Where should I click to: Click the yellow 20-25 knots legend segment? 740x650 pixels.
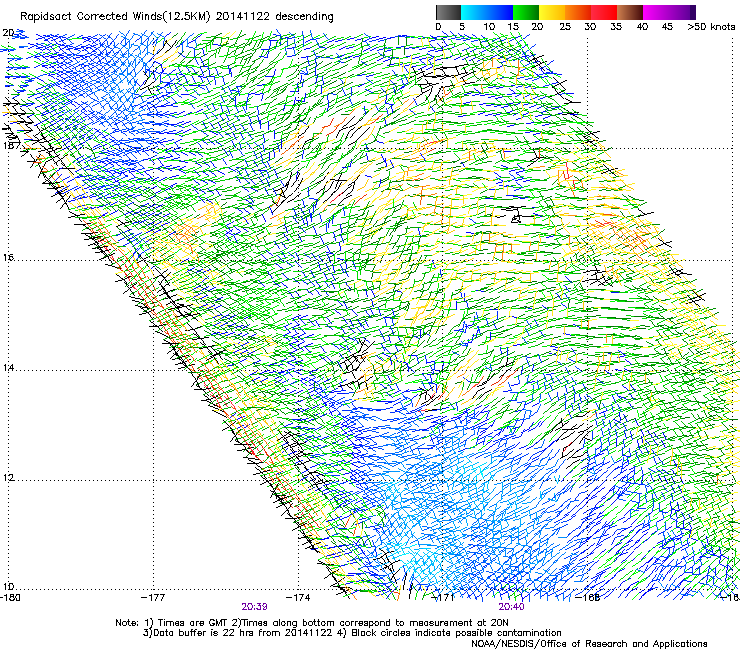552,12
